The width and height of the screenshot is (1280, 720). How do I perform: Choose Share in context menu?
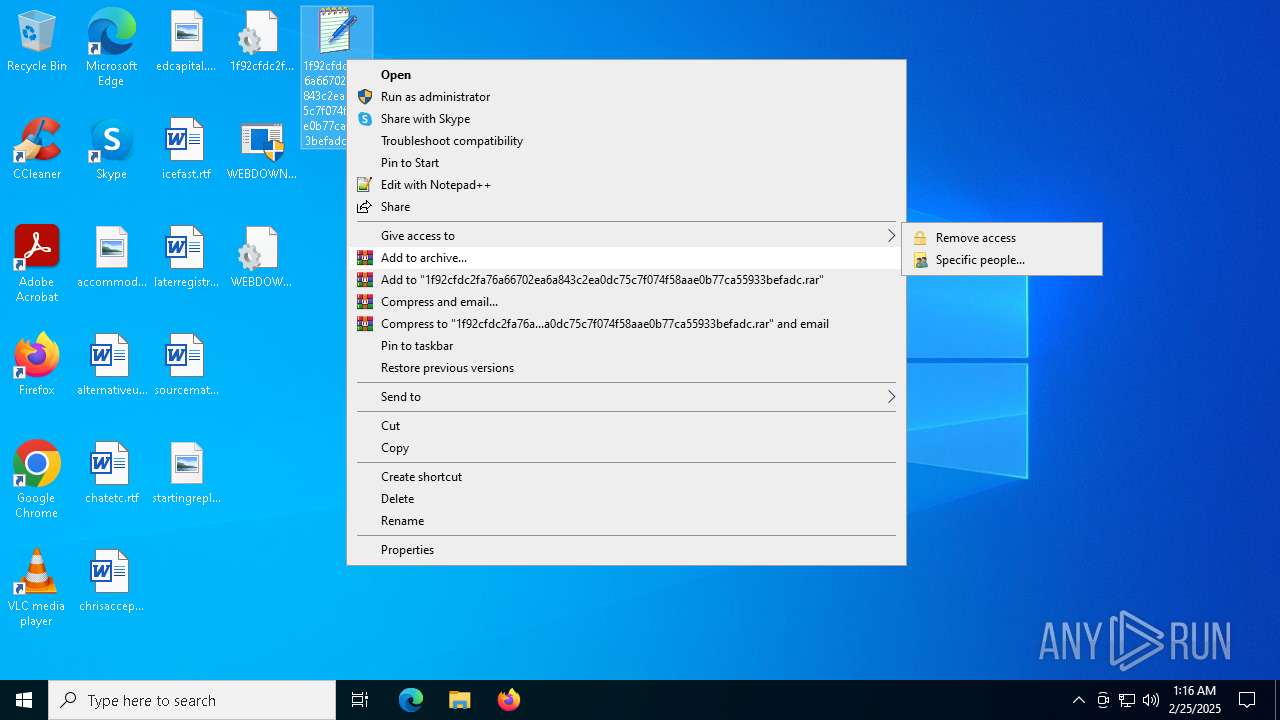pos(626,207)
